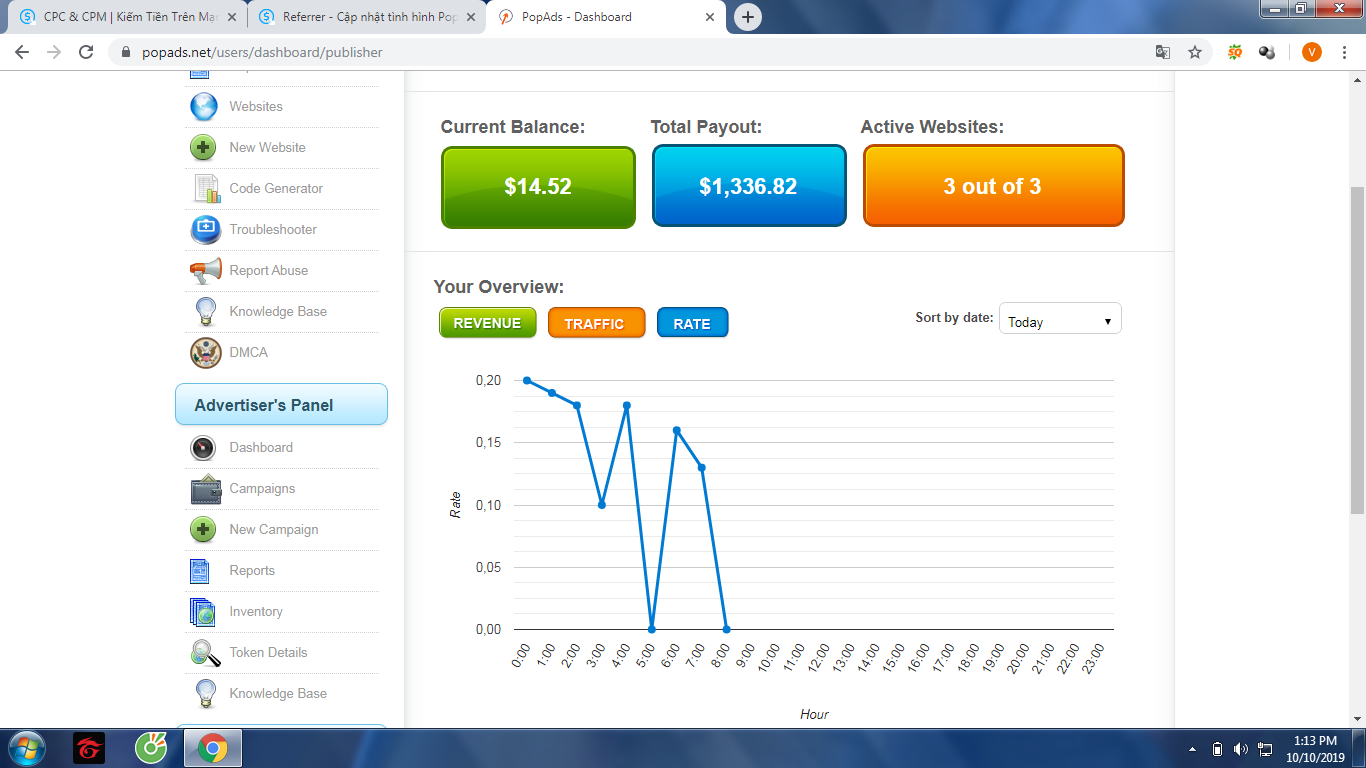The height and width of the screenshot is (768, 1366).
Task: Open the Chrome three-dot menu
Action: [x=1344, y=52]
